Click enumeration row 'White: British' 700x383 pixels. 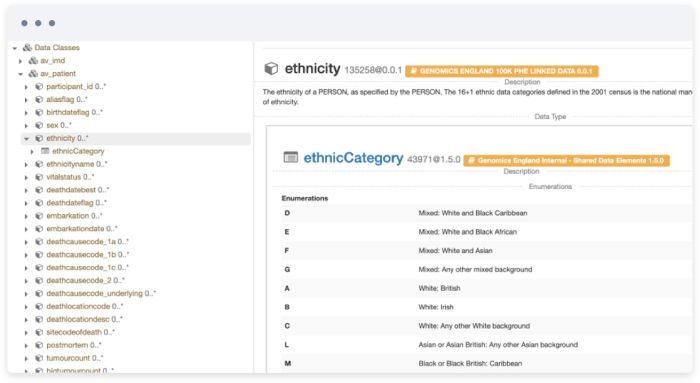487,288
